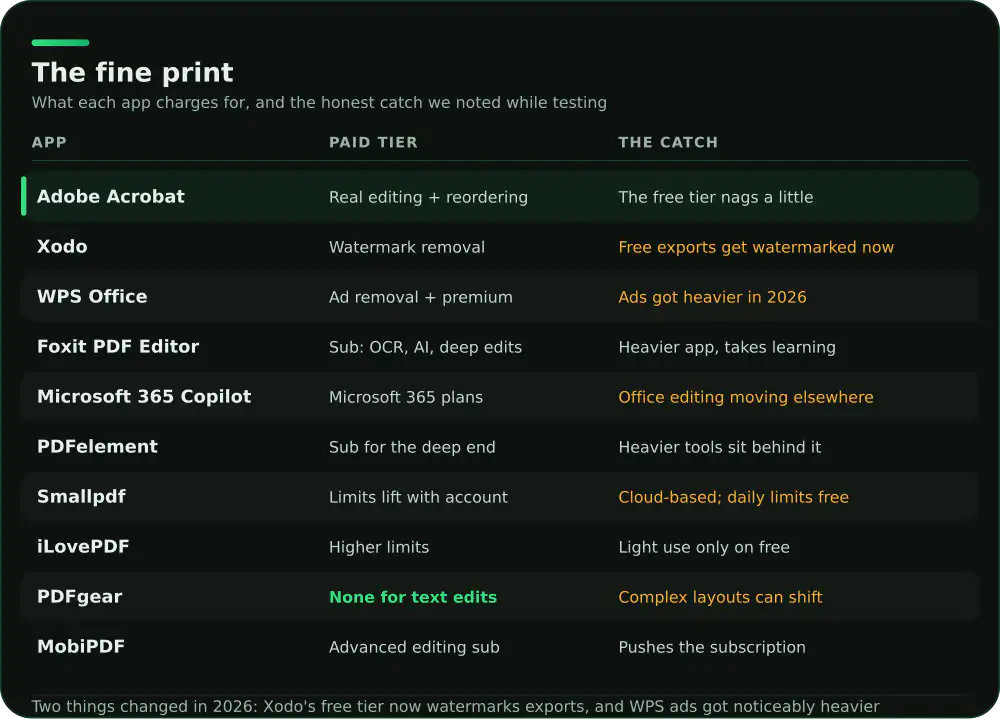1000x719 pixels.
Task: Click green 'None for text edits'
Action: [x=413, y=597]
